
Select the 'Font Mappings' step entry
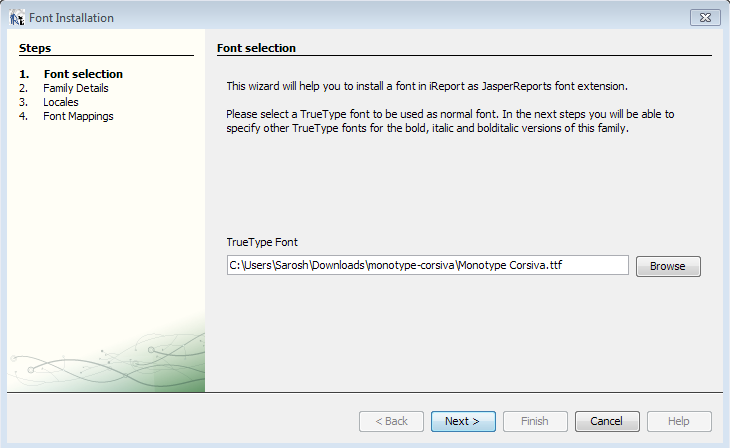click(x=78, y=116)
